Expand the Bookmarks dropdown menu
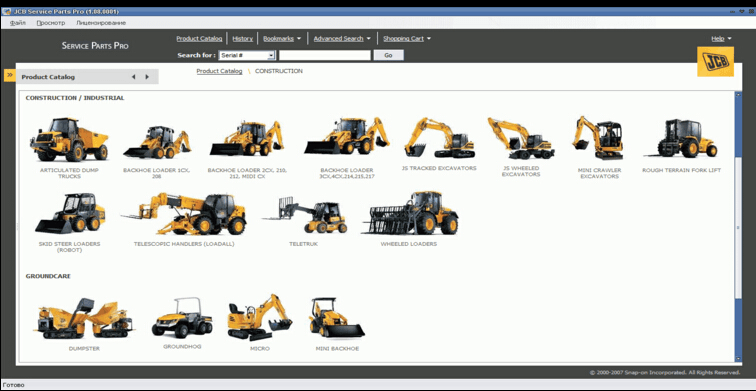 [x=282, y=39]
